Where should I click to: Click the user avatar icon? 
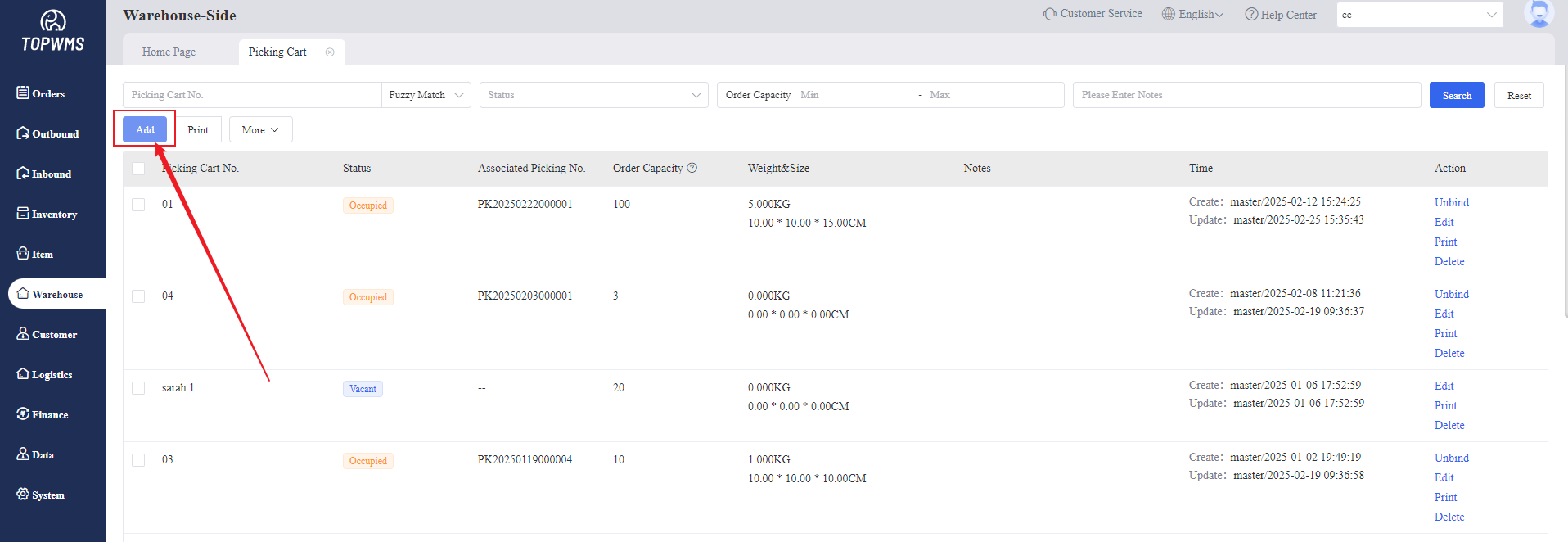pos(1539,14)
